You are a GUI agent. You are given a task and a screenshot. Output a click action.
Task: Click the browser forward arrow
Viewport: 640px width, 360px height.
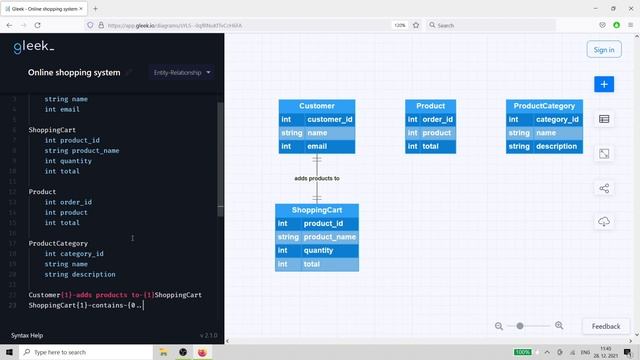24,25
